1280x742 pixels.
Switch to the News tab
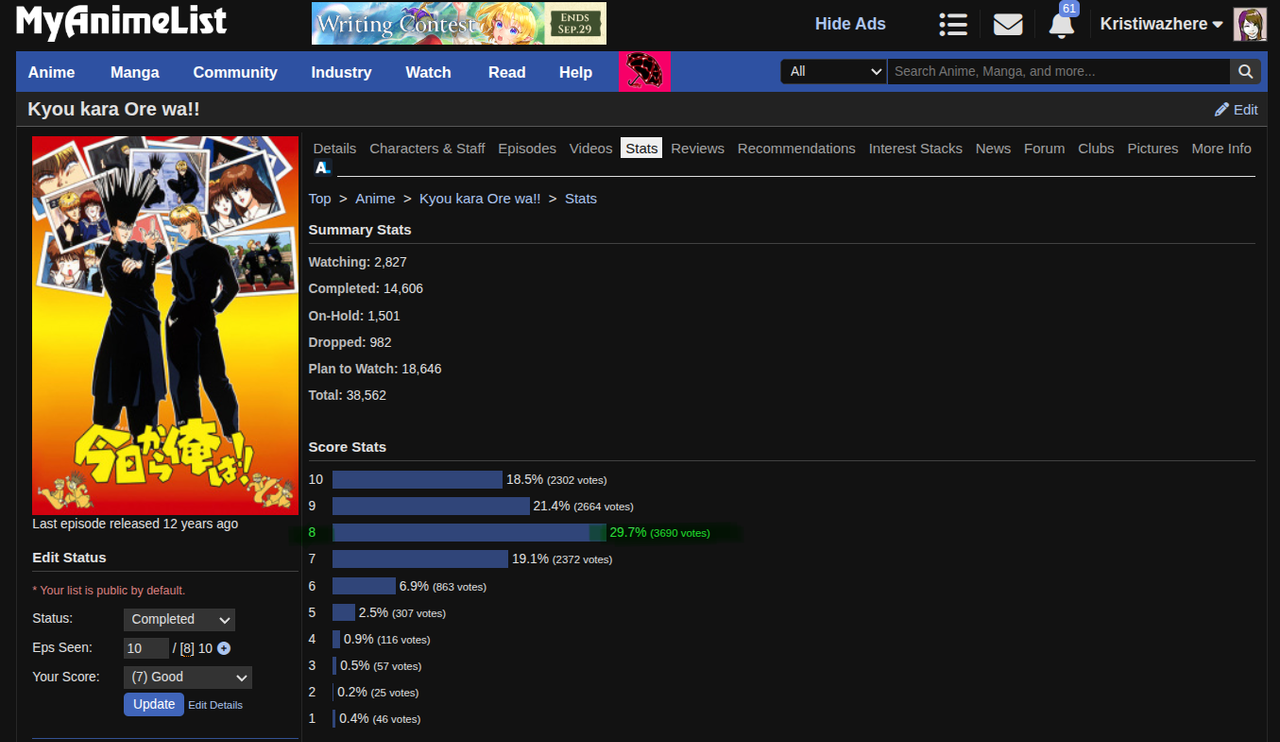[x=993, y=148]
